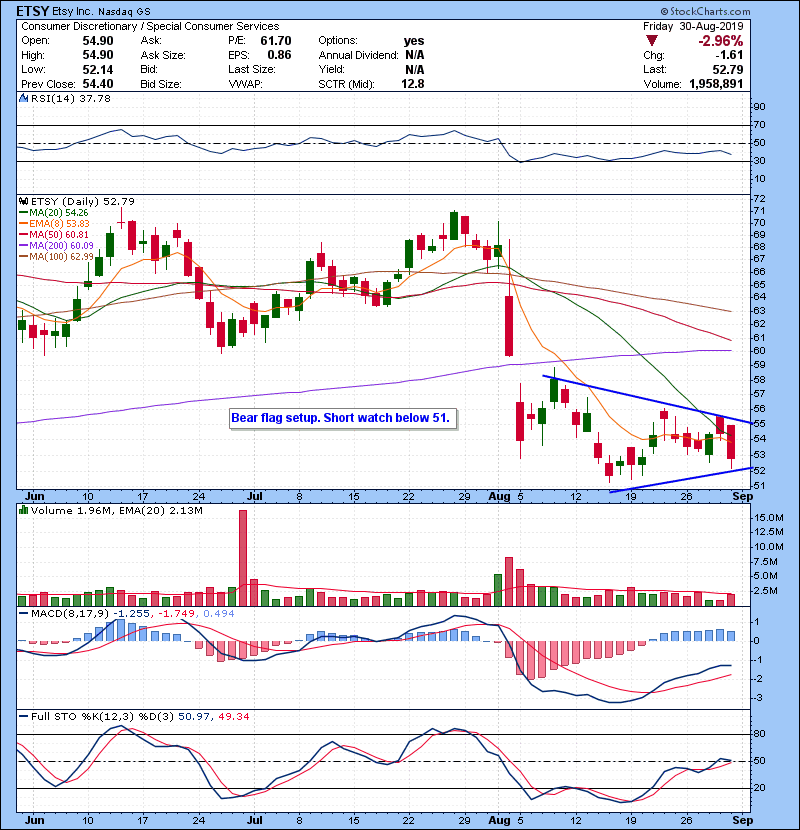Screen dimensions: 800x830
Task: Select the Low value 52.14
Action: [98, 70]
